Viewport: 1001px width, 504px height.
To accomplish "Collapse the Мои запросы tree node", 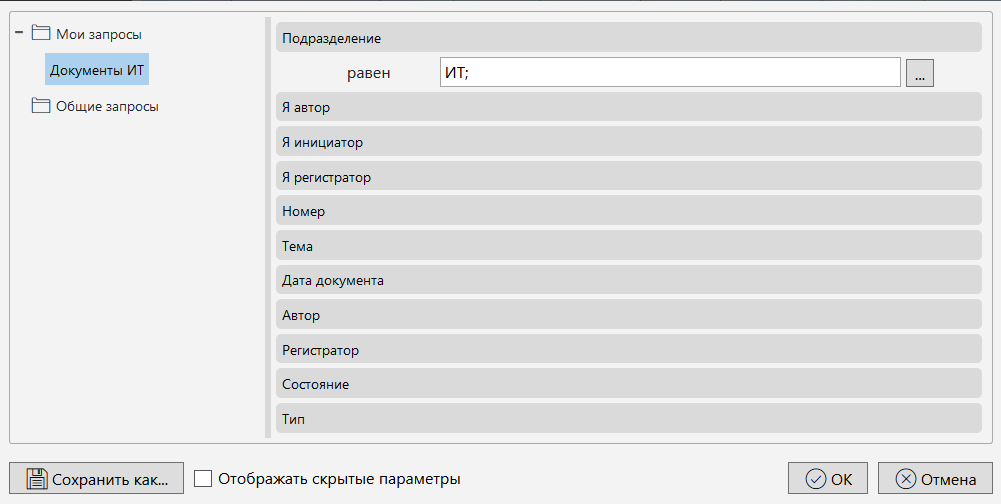I will (x=19, y=34).
